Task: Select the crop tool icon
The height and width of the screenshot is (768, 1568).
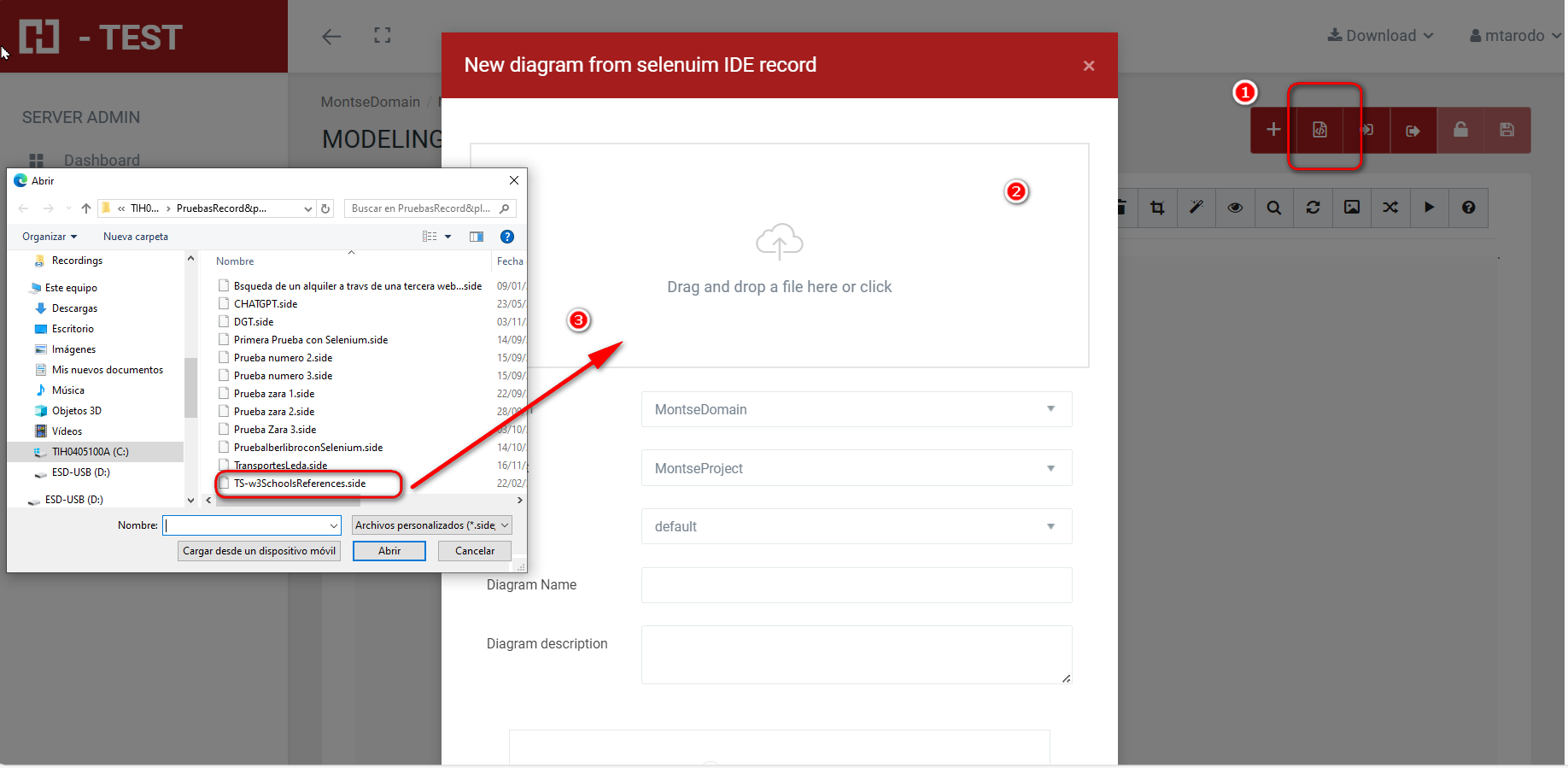Action: 1157,208
